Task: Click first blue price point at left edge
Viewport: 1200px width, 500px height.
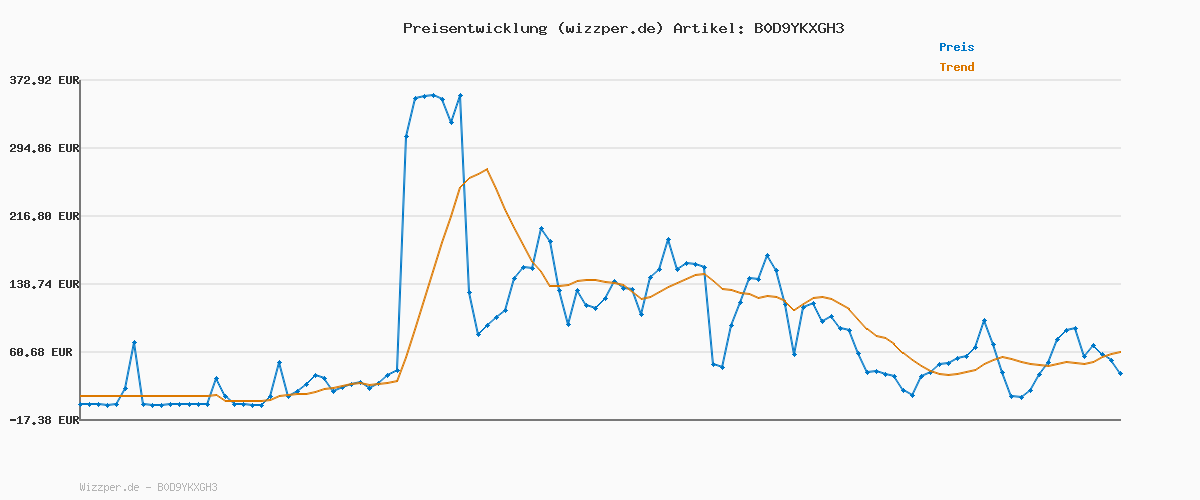Action: [81, 404]
